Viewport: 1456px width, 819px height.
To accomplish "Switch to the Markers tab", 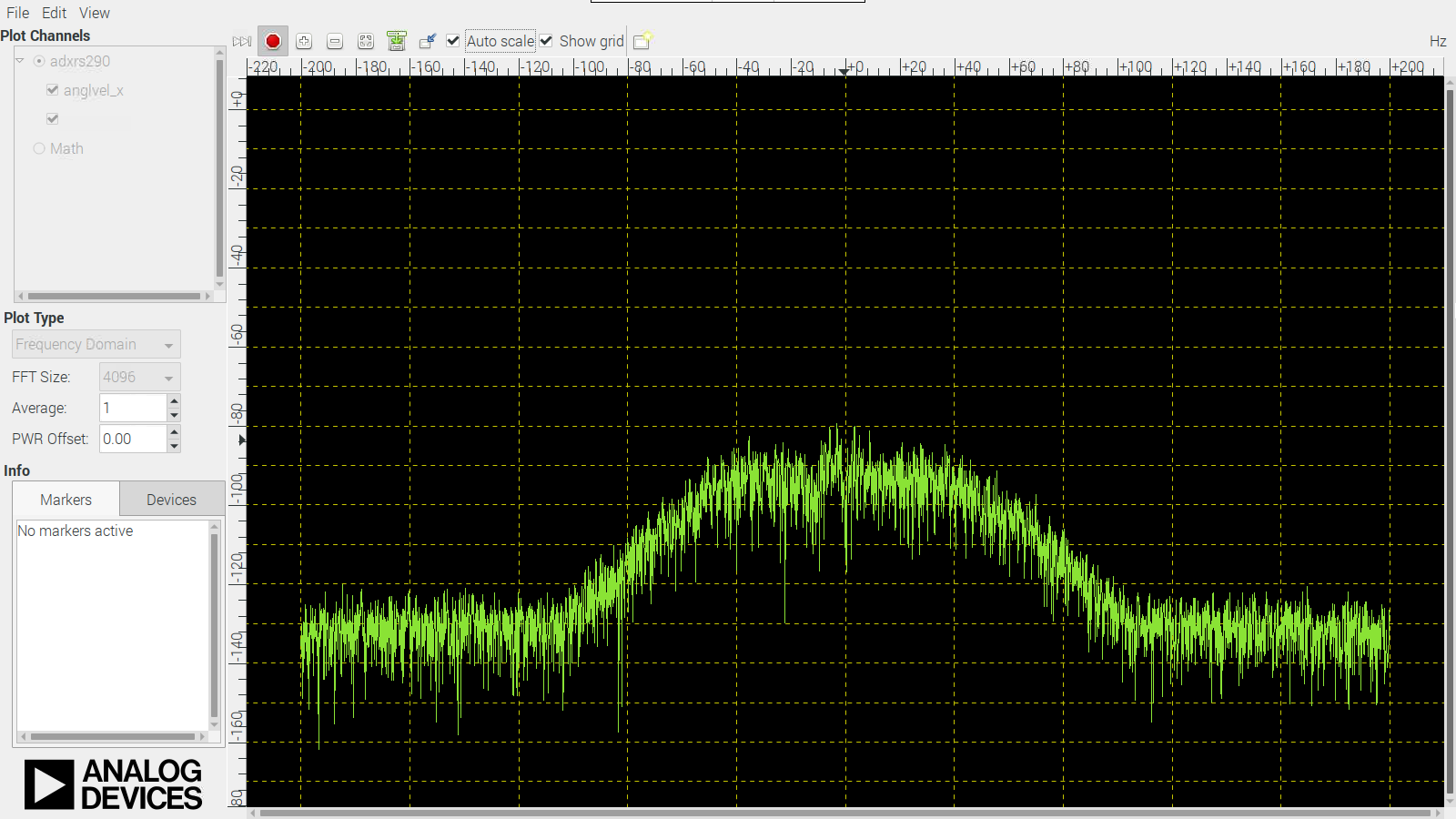I will 66,500.
